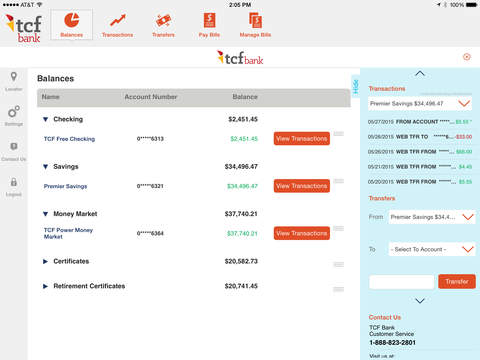Viewport: 480px width, 360px height.
Task: Collapse the Checking account group
Action: (46, 119)
